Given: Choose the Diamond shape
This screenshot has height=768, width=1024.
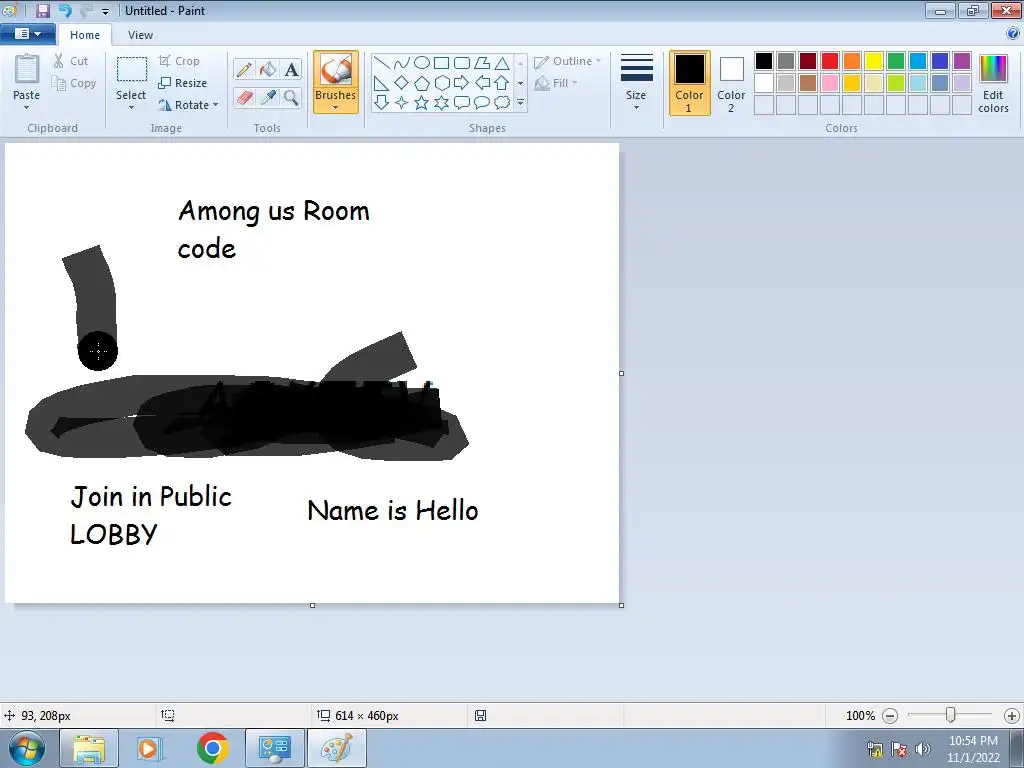Looking at the screenshot, I should click(402, 83).
